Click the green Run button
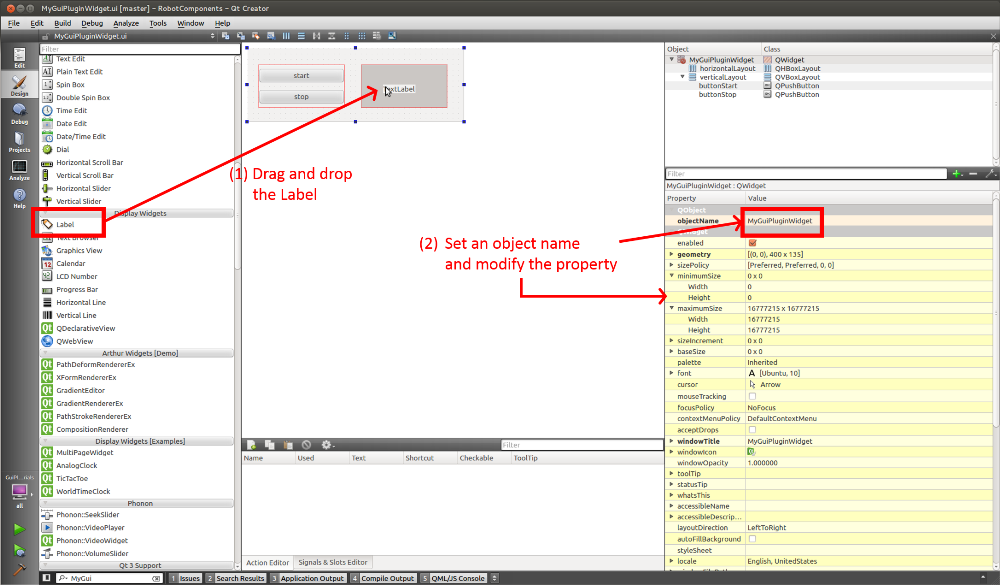Image resolution: width=1000 pixels, height=585 pixels. tap(19, 529)
